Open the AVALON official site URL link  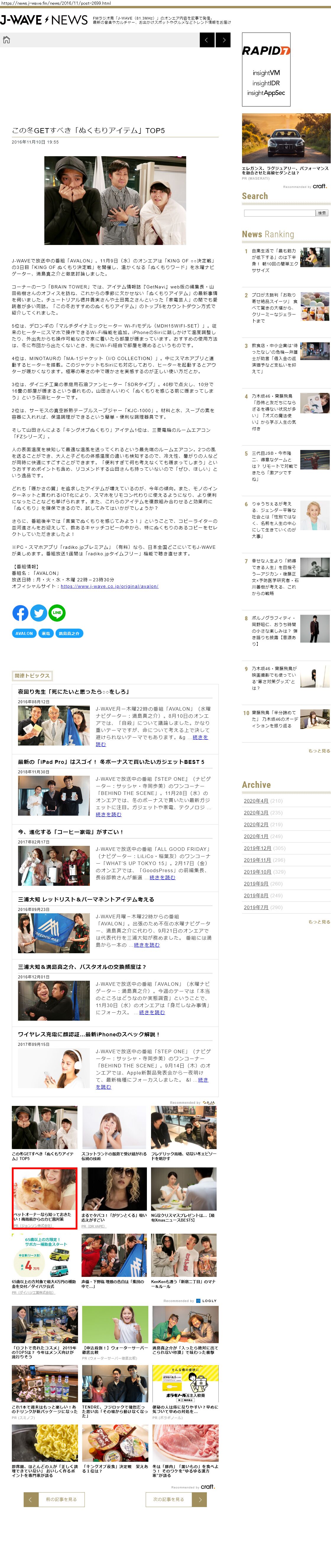tap(110, 586)
